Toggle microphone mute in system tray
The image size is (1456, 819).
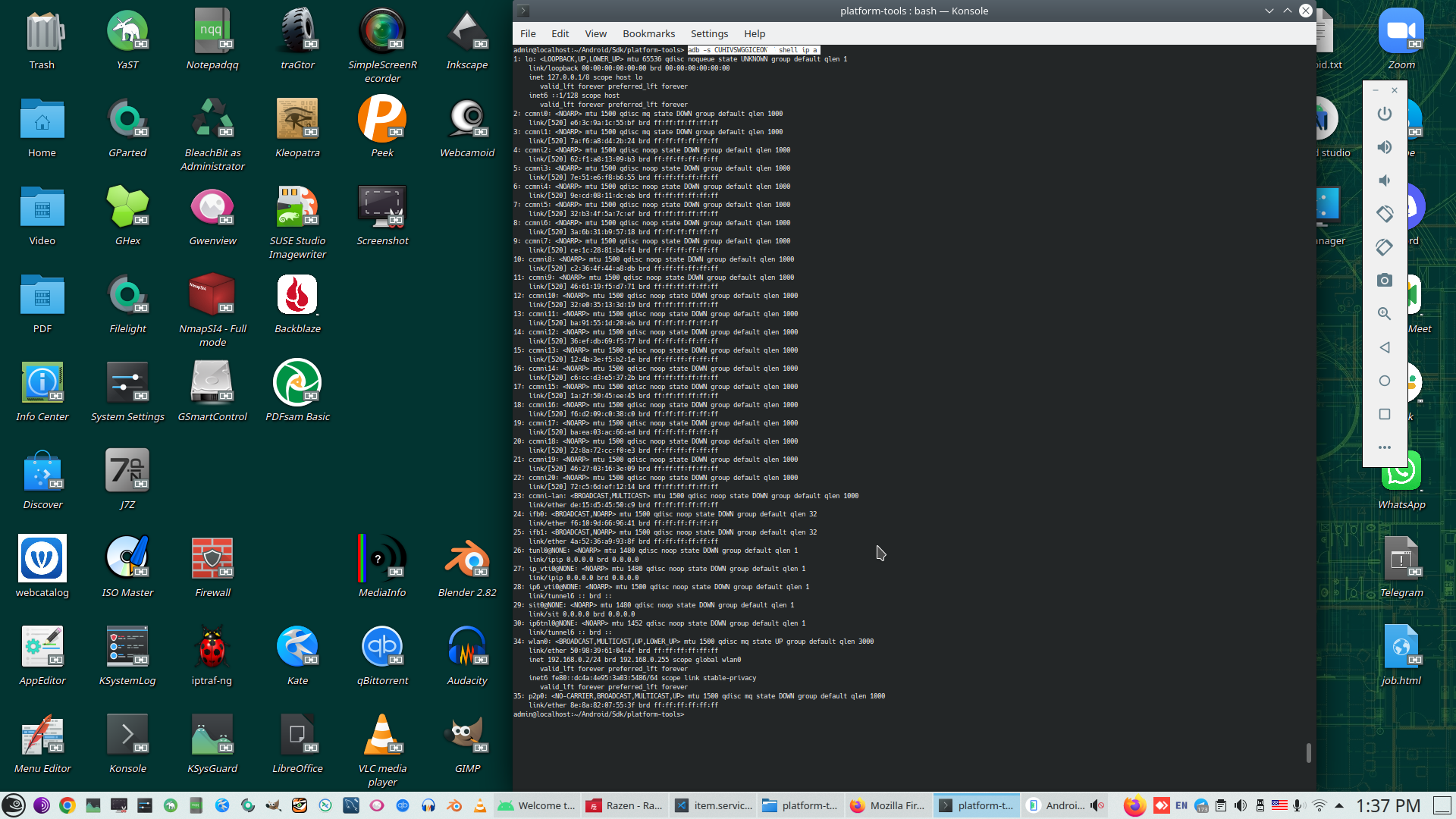tap(1298, 805)
